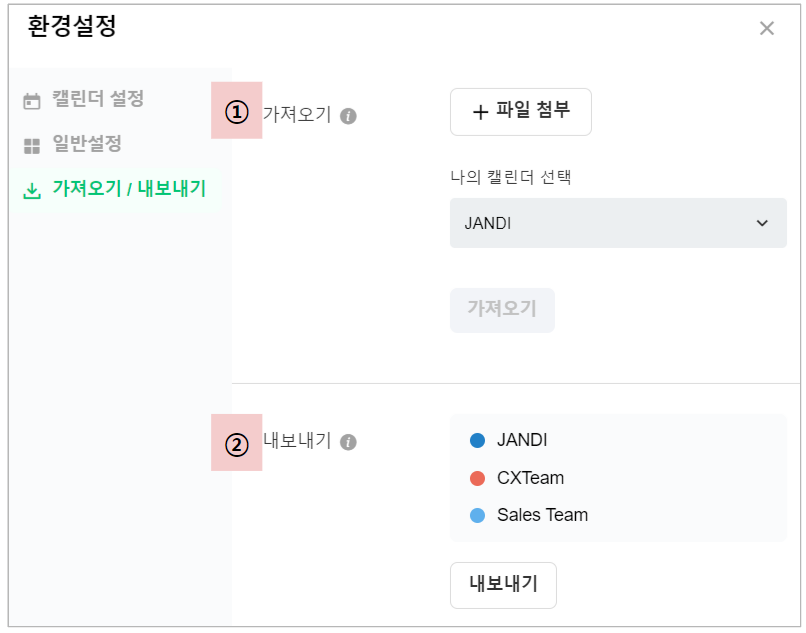Click the red circled number 1 marker
Viewport: 806px width, 633px height.
click(x=236, y=111)
